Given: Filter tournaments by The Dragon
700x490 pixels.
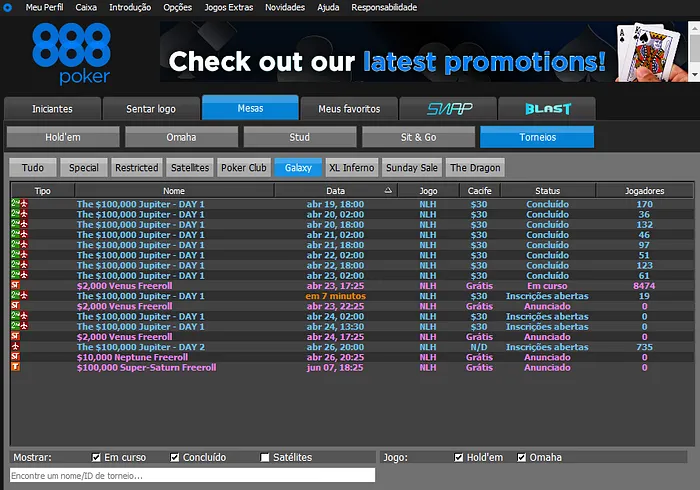Looking at the screenshot, I should tap(475, 167).
